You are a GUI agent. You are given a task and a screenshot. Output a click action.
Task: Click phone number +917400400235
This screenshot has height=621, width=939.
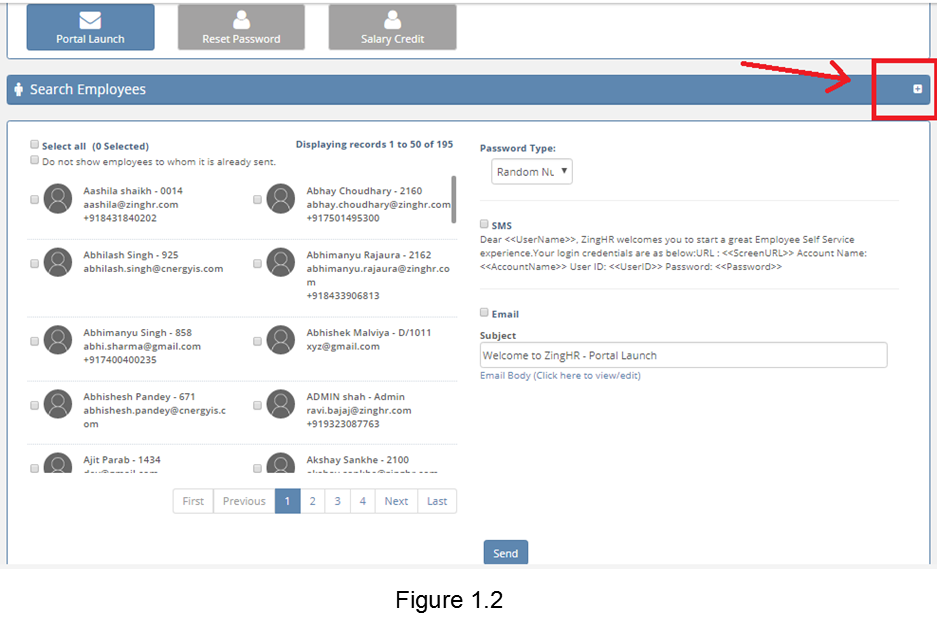click(x=120, y=360)
